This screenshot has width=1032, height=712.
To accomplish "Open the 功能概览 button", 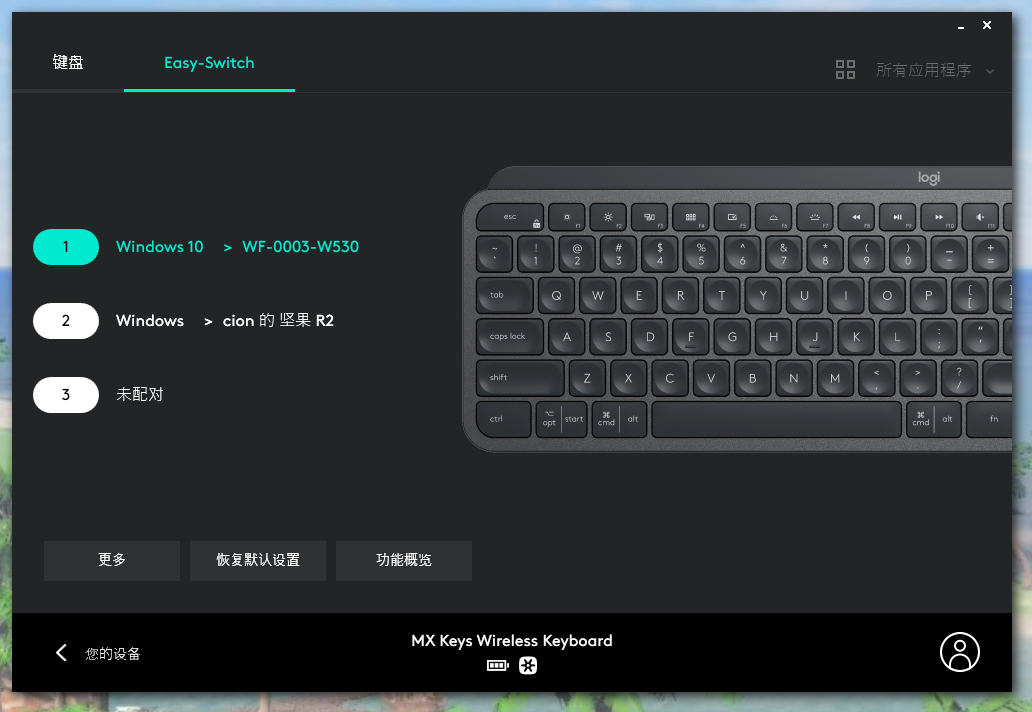I will [x=404, y=560].
